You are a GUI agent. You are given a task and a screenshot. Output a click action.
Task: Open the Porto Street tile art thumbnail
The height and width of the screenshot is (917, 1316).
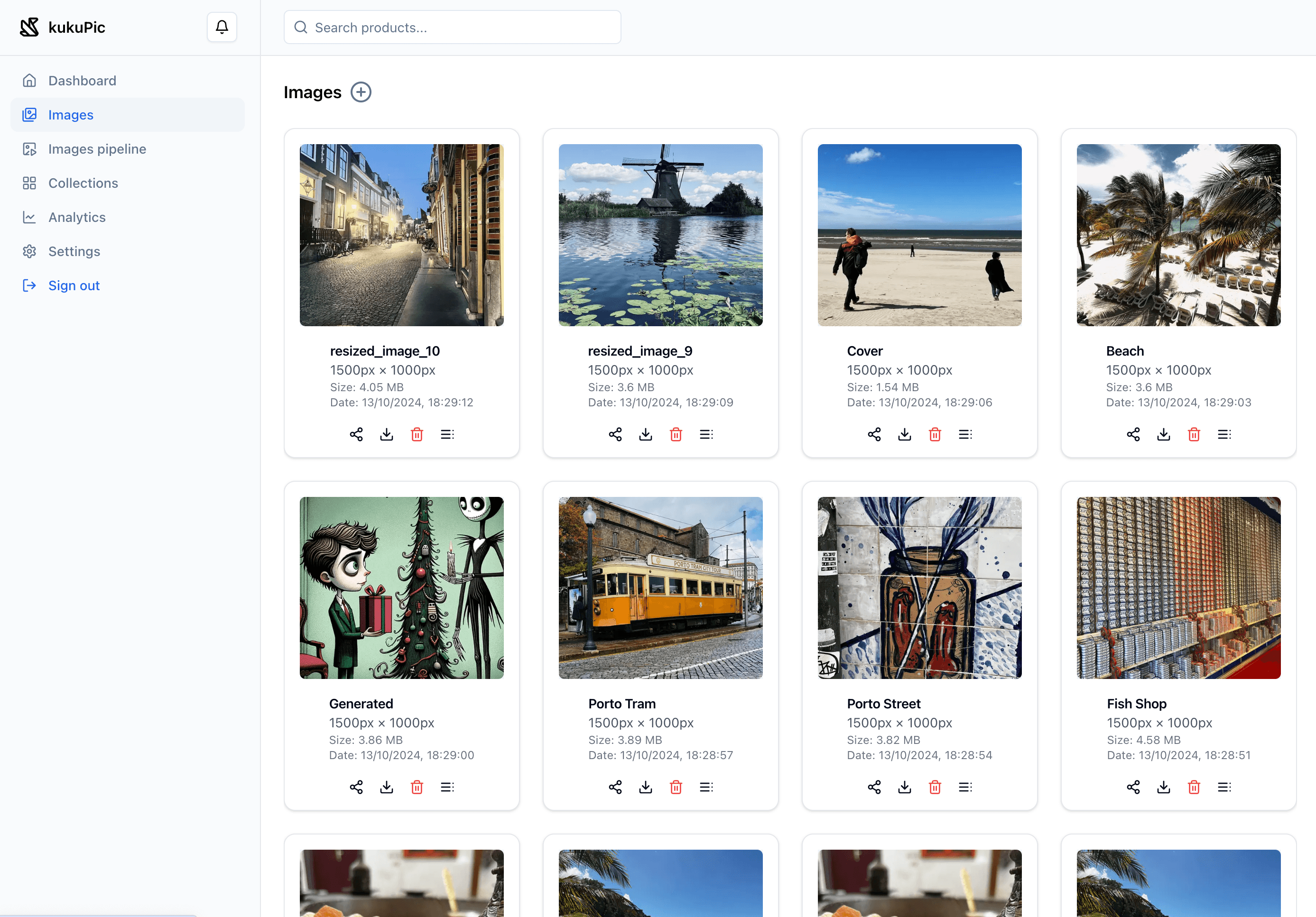pyautogui.click(x=920, y=588)
